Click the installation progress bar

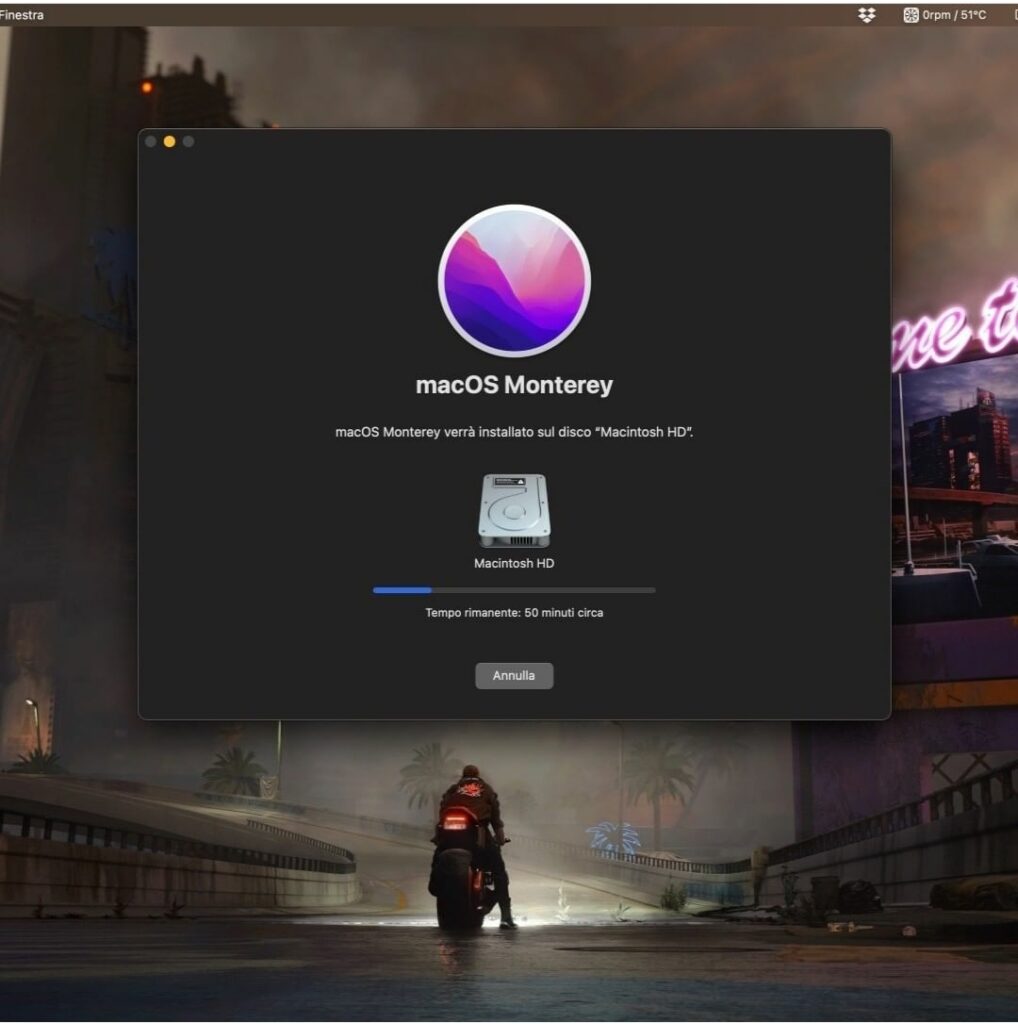pos(514,590)
